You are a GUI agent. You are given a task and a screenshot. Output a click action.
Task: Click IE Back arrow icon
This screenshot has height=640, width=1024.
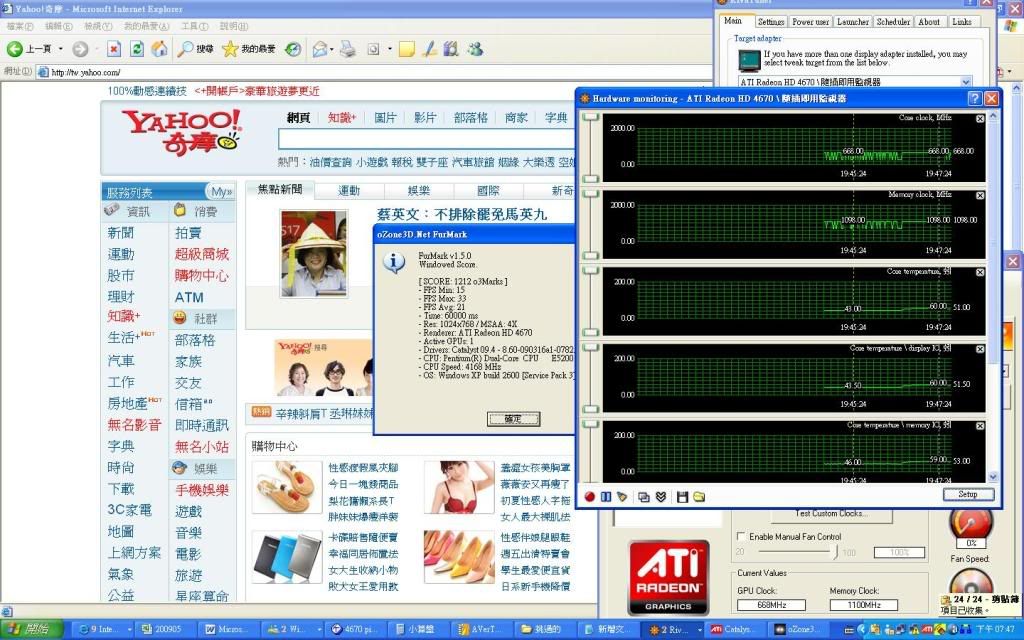coord(14,49)
